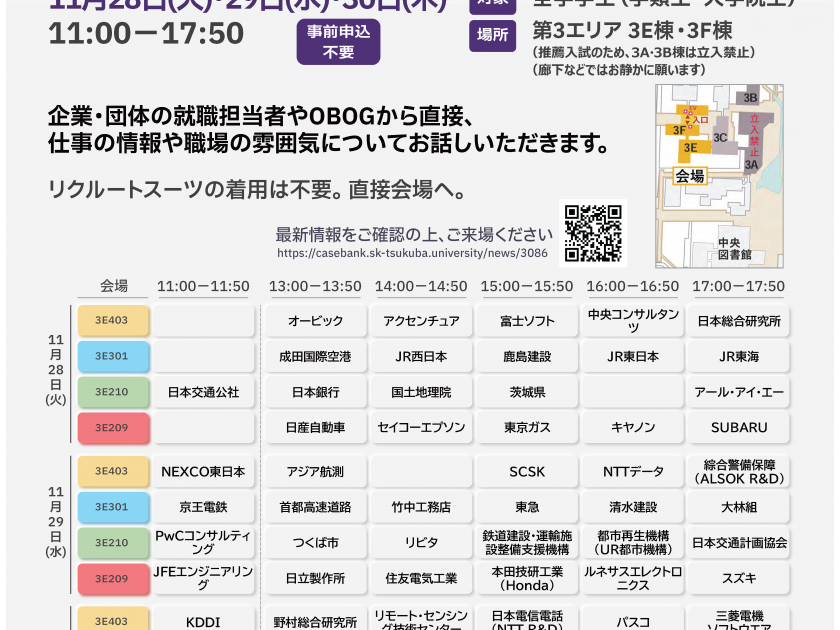Select the 13:00－13:50 time column header
Viewport: 840px width, 630px height.
315,286
